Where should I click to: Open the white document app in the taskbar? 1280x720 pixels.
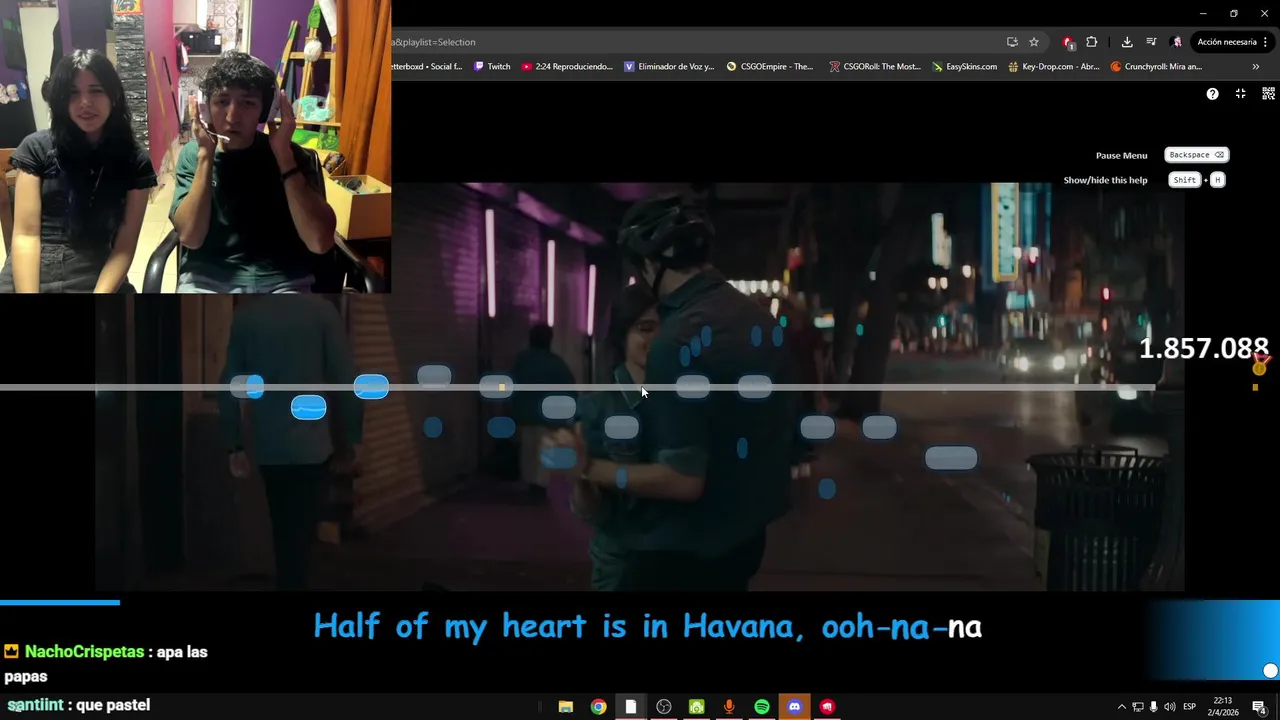[631, 707]
